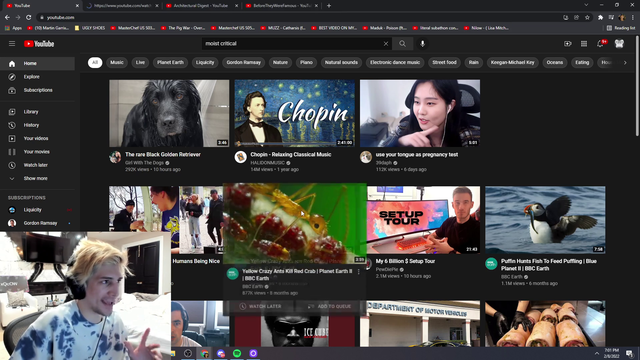This screenshot has height=360, width=640.
Task: Open History in the sidebar
Action: click(38, 125)
